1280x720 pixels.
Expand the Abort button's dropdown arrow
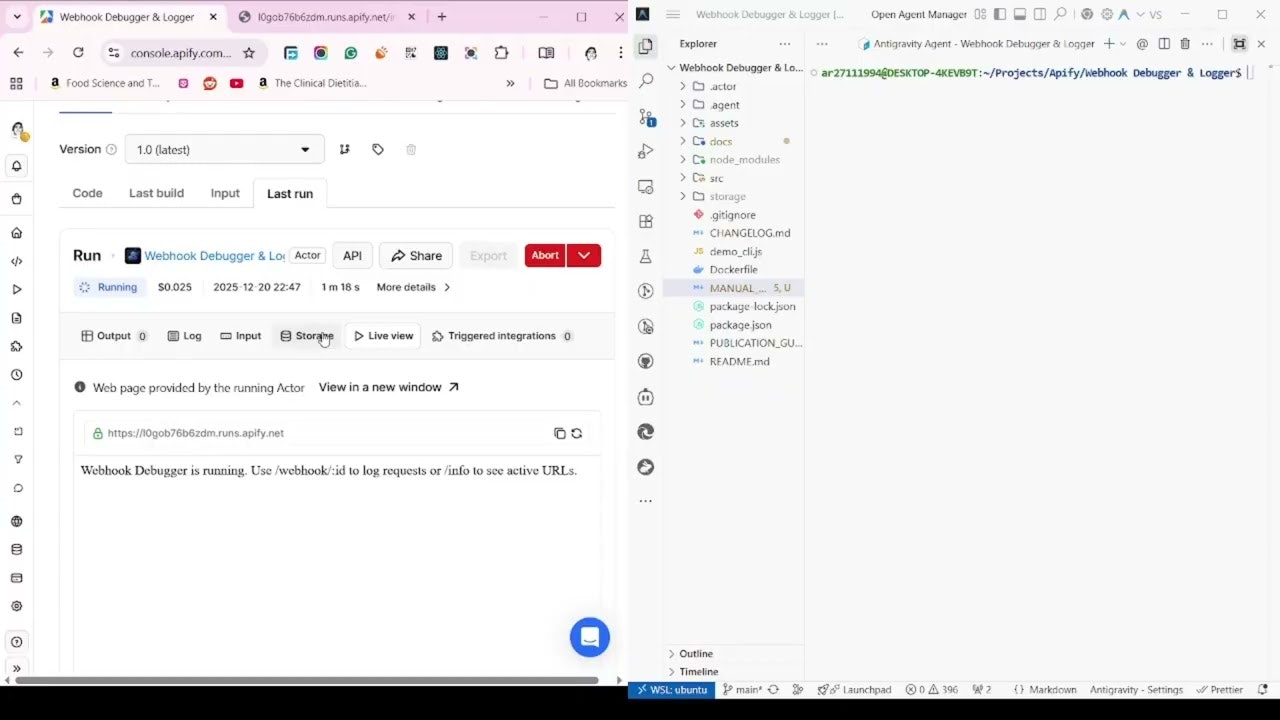click(583, 255)
